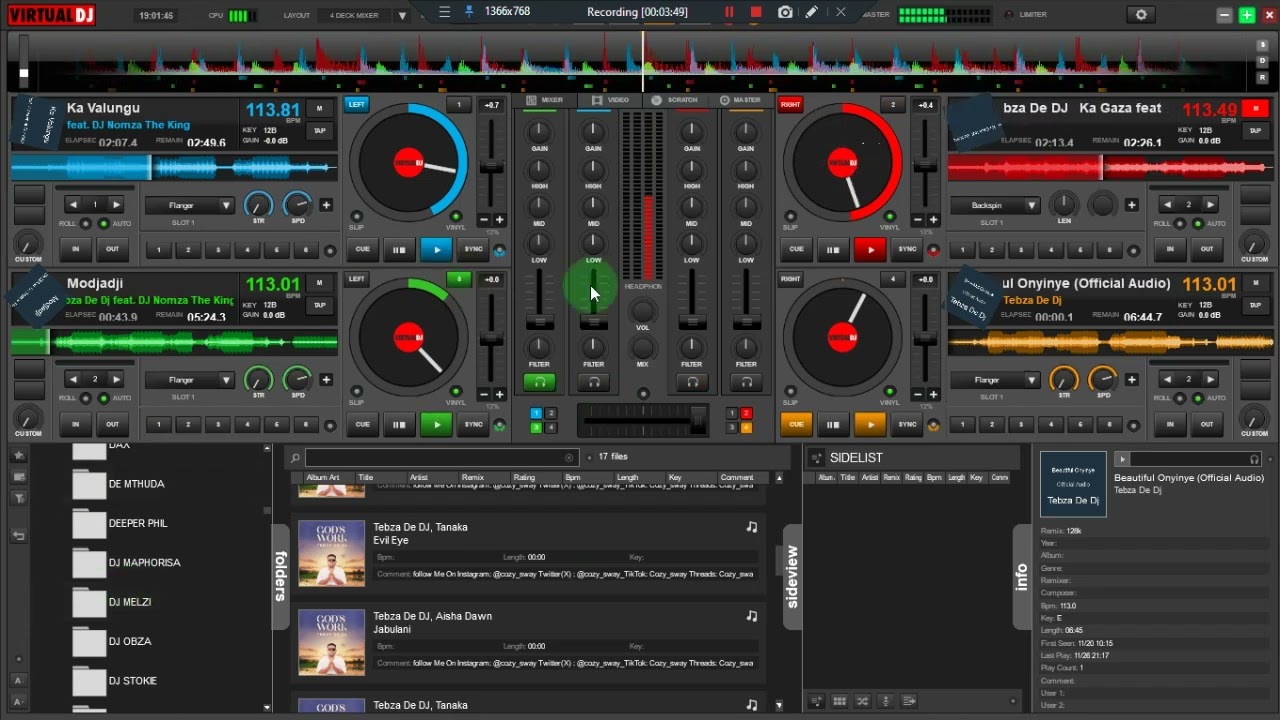Click the blue channel FILTER knob
The width and height of the screenshot is (1280, 720).
point(593,347)
